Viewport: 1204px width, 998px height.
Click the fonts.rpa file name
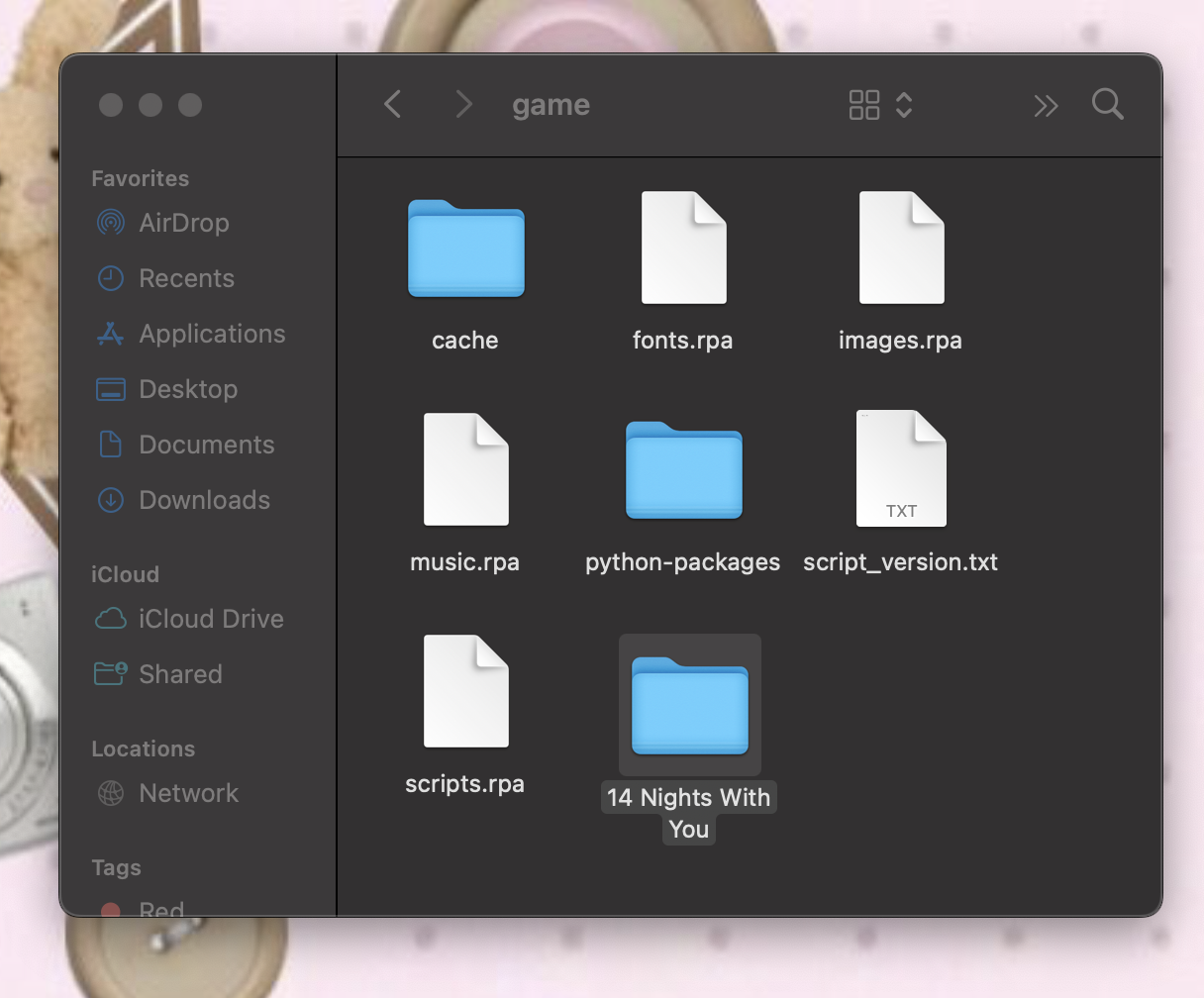tap(683, 341)
